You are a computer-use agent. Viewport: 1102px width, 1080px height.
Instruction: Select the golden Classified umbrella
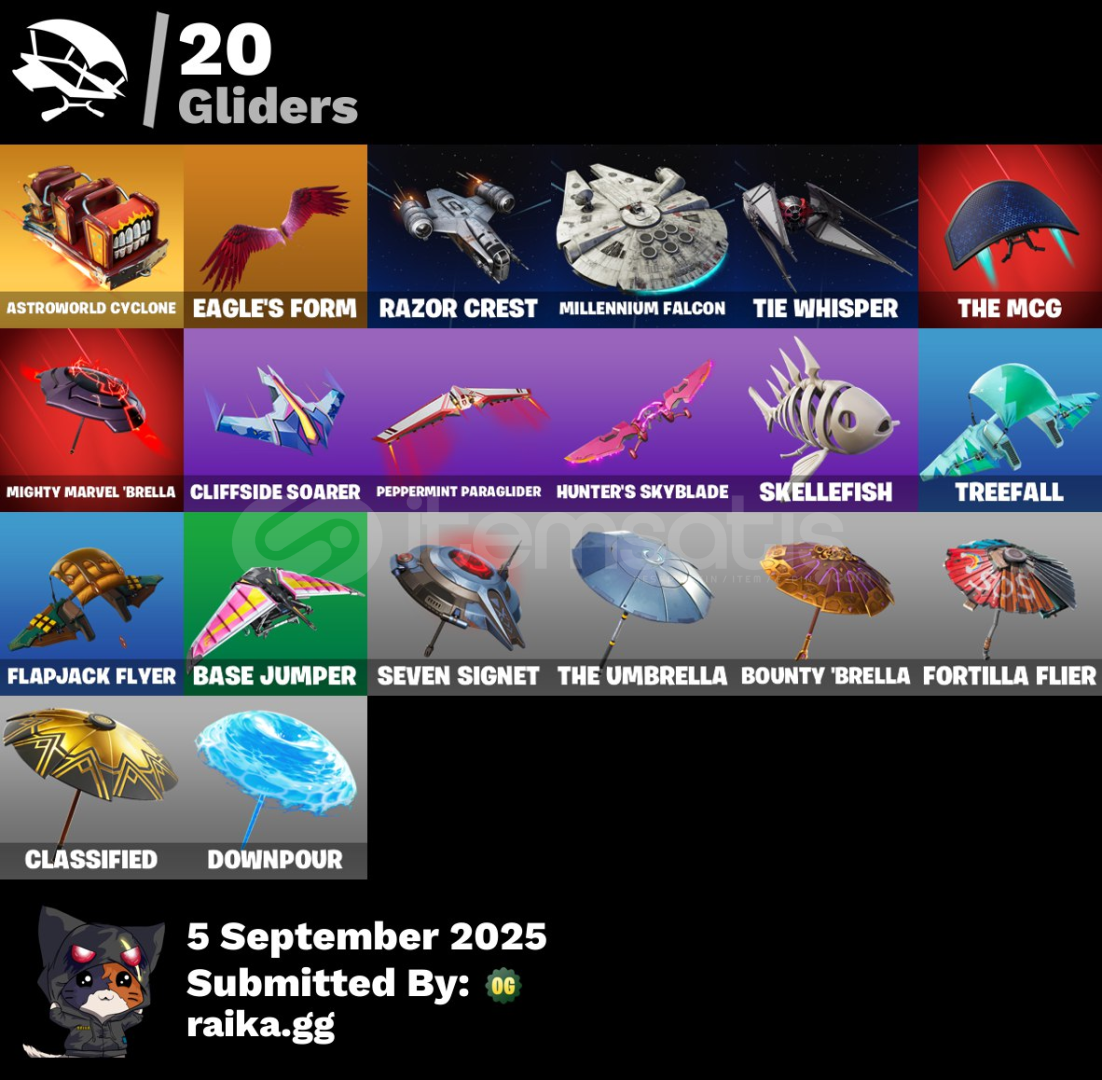[91, 787]
